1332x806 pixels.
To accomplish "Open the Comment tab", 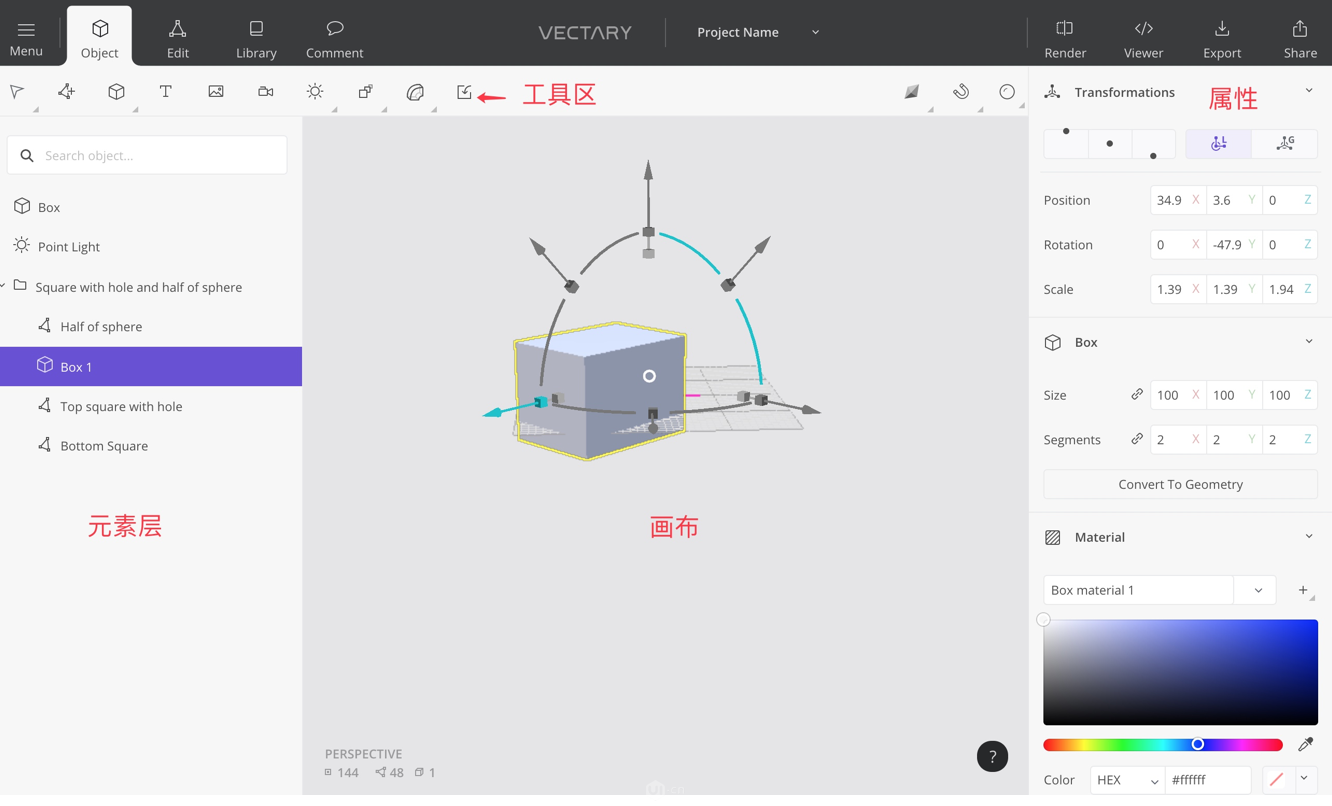I will pos(334,38).
